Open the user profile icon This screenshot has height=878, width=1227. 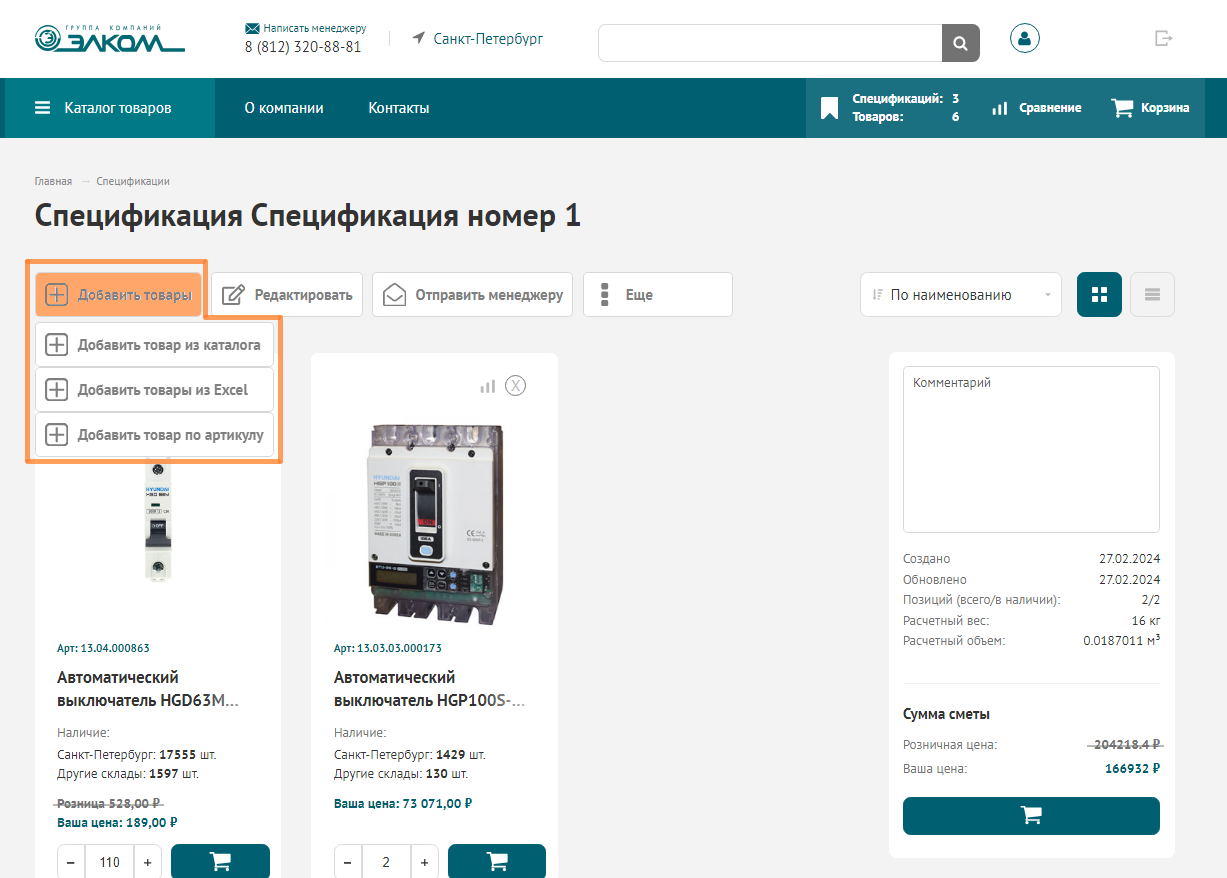pyautogui.click(x=1024, y=39)
